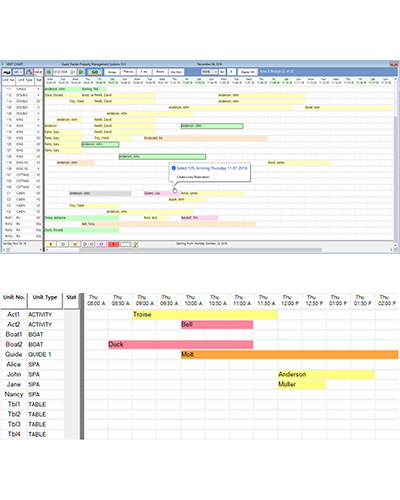
Task: Go to previous dates with green left arrow
Action: 49,72
